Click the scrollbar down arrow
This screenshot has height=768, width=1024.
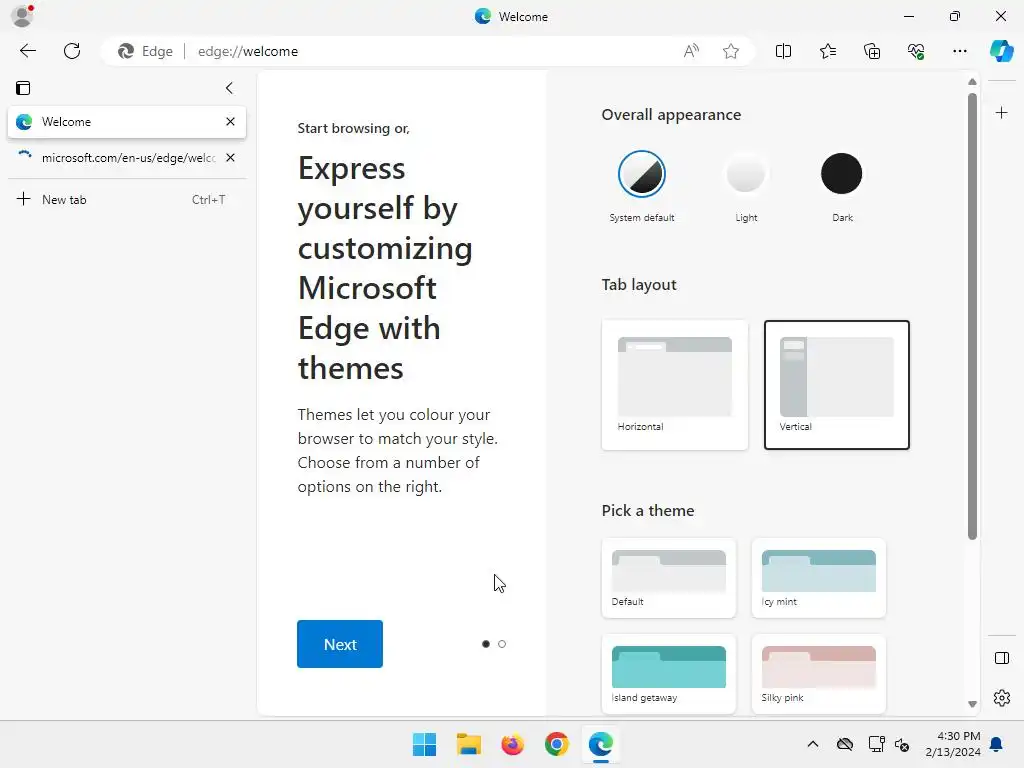click(x=972, y=704)
